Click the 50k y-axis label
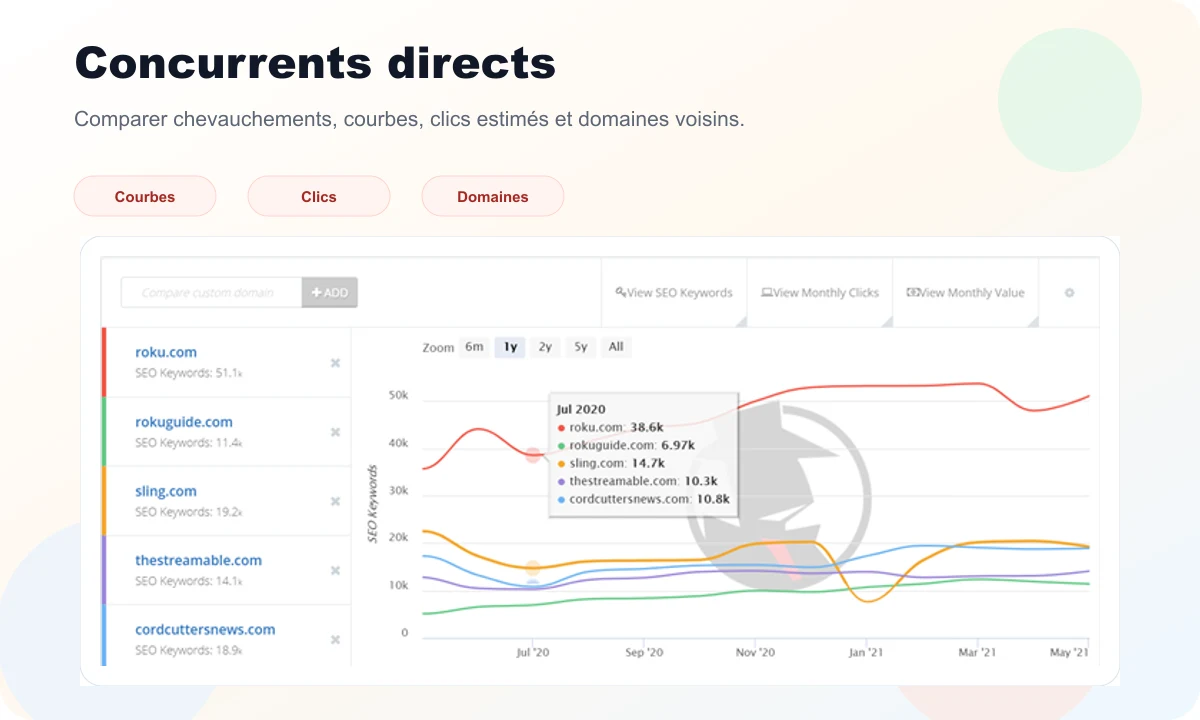1200x720 pixels. pyautogui.click(x=398, y=396)
